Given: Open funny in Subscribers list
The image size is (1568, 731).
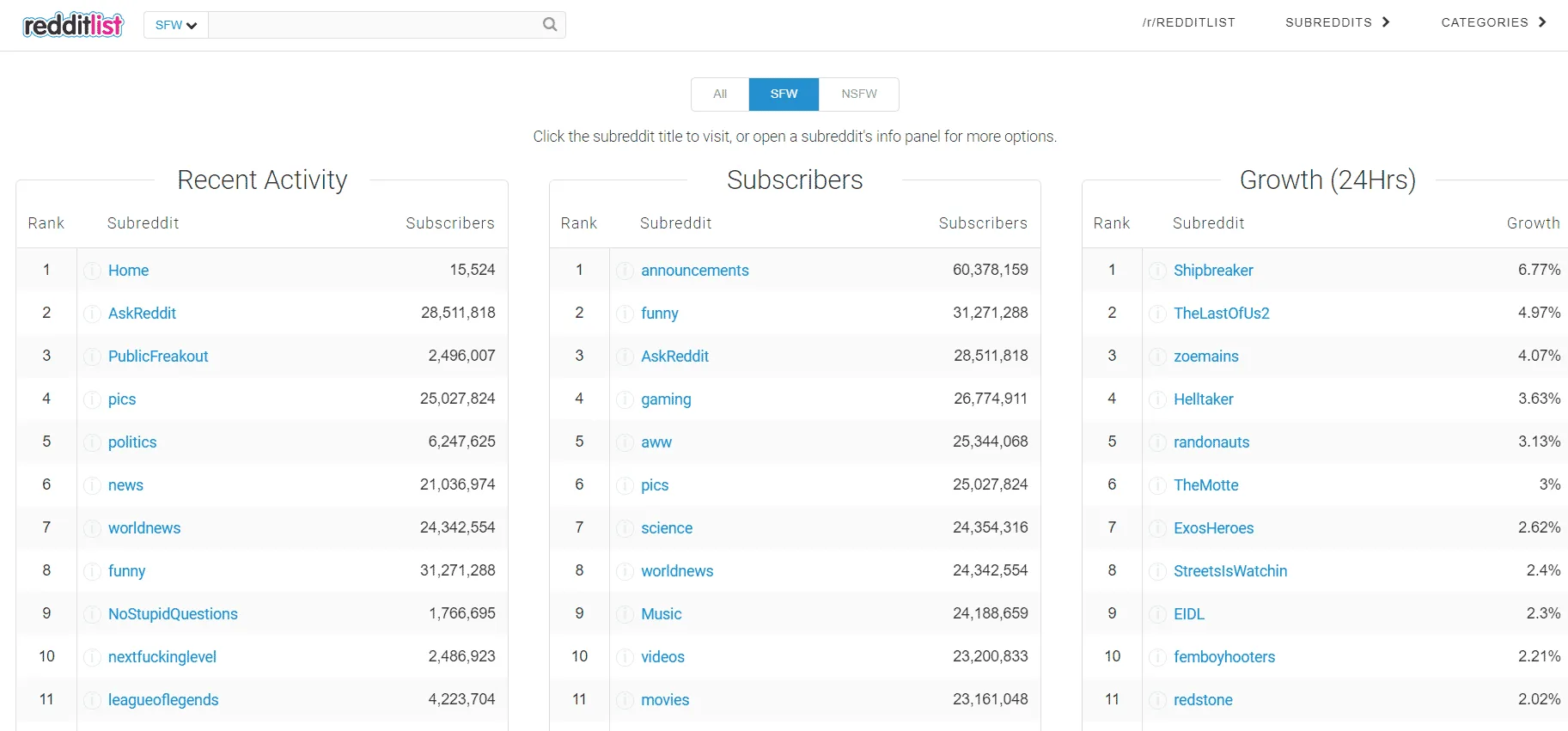Looking at the screenshot, I should point(659,314).
